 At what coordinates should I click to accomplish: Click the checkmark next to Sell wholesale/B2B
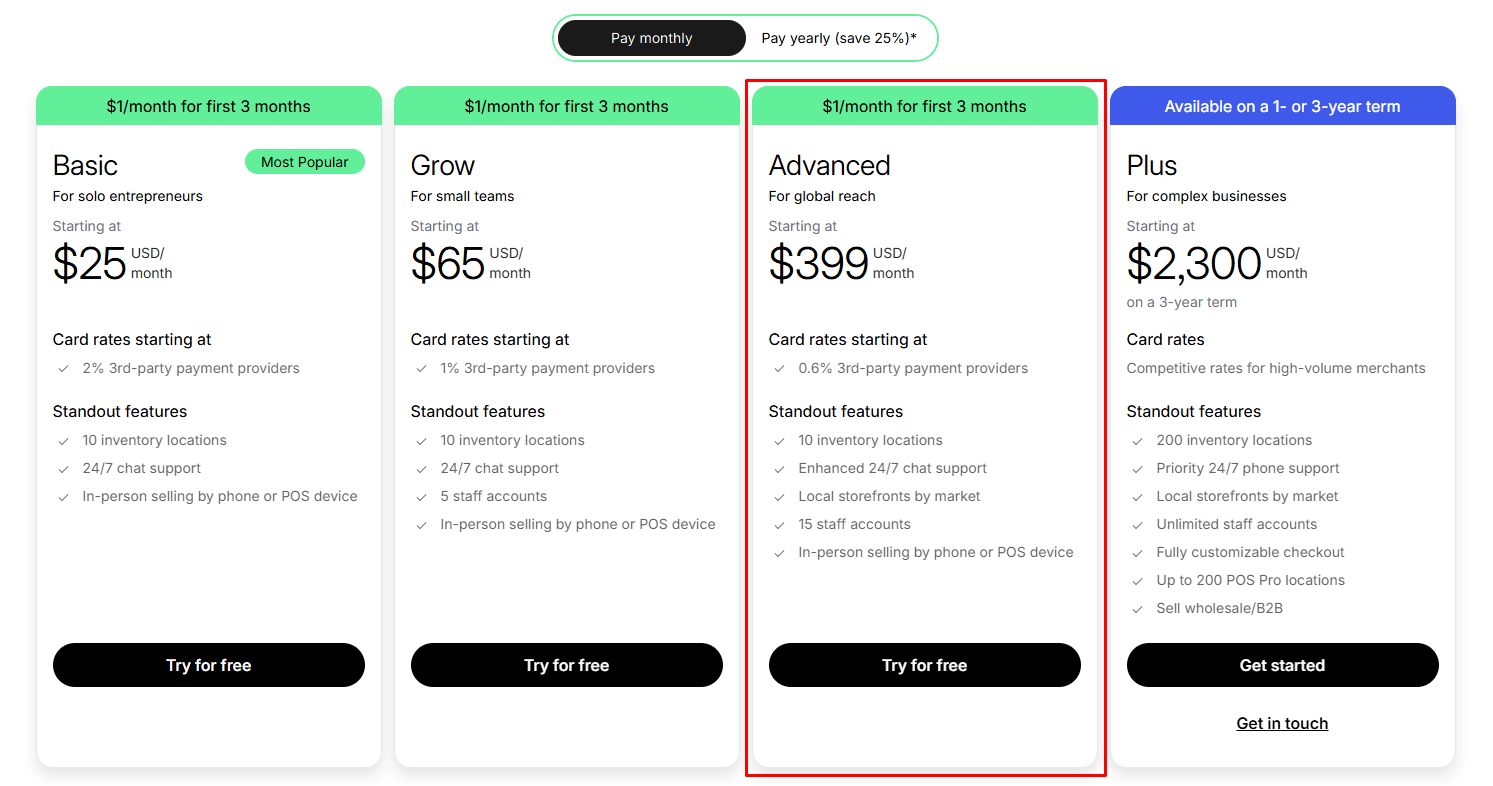[x=1137, y=608]
